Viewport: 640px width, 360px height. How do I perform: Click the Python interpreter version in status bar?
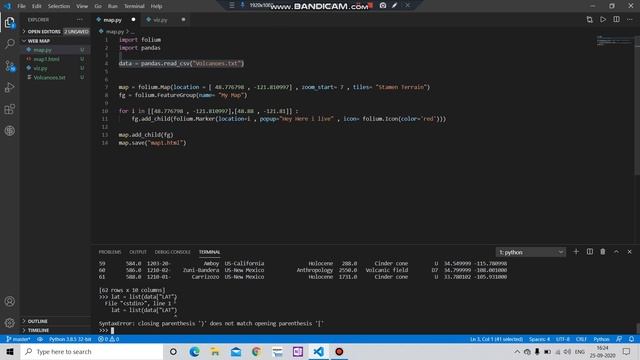point(70,339)
